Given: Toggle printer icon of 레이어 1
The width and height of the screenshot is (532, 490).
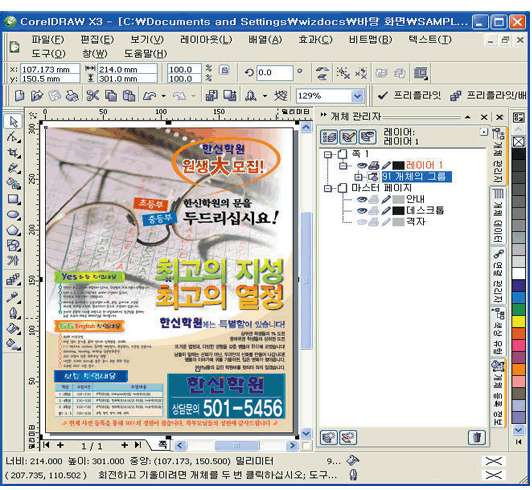Looking at the screenshot, I should [374, 165].
